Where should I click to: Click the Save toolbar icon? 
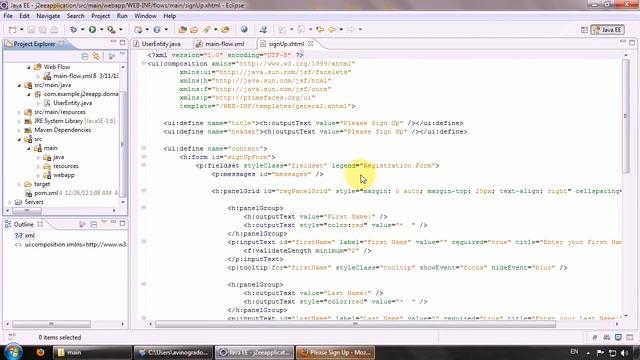tap(31, 30)
